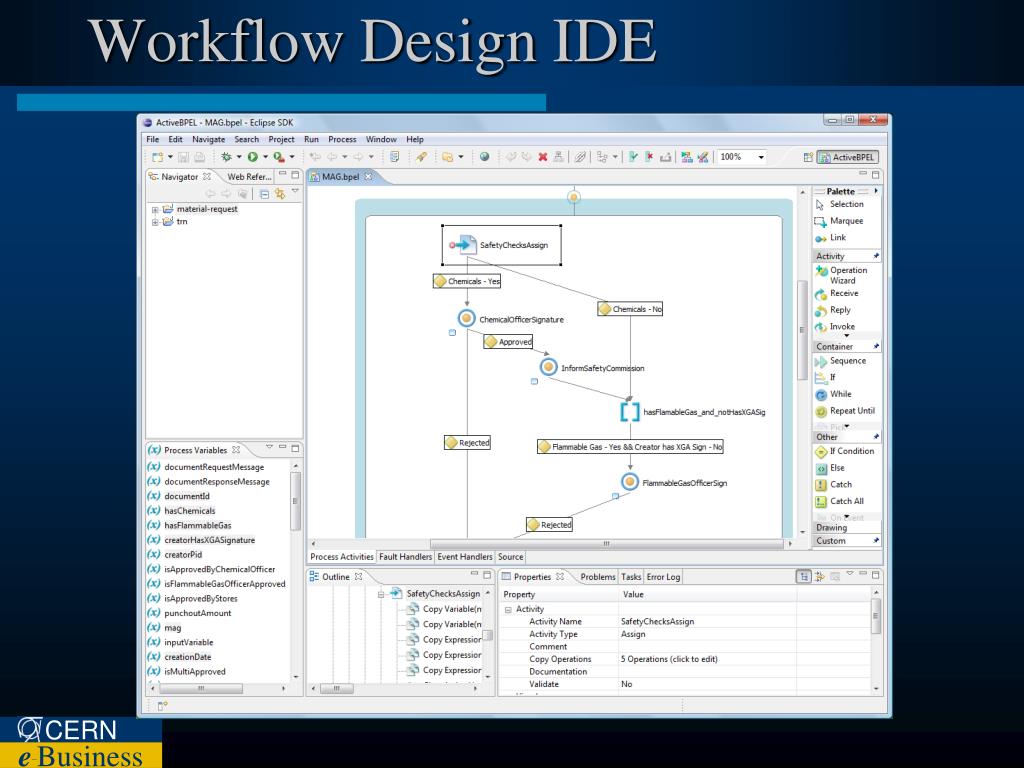
Task: Choose the If container in Palette
Action: point(825,377)
